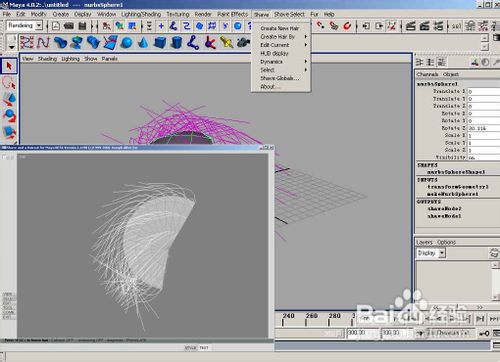Open viewport Panels menu
Image resolution: width=500 pixels, height=362 pixels.
109,59
